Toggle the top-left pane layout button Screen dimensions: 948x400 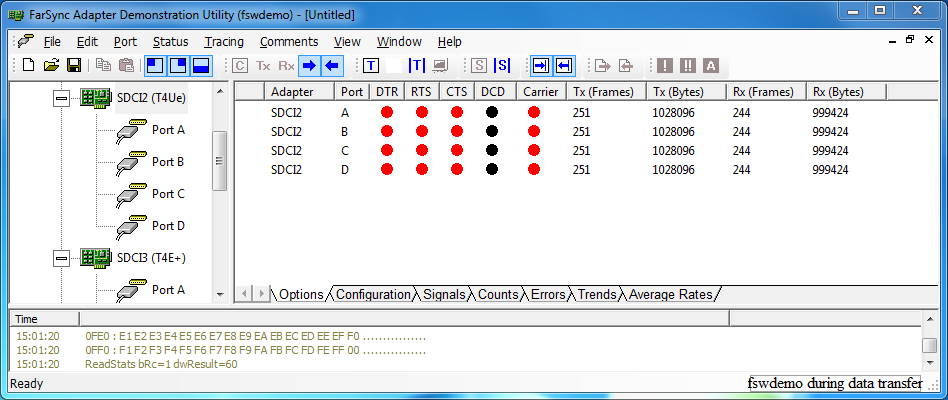click(155, 66)
